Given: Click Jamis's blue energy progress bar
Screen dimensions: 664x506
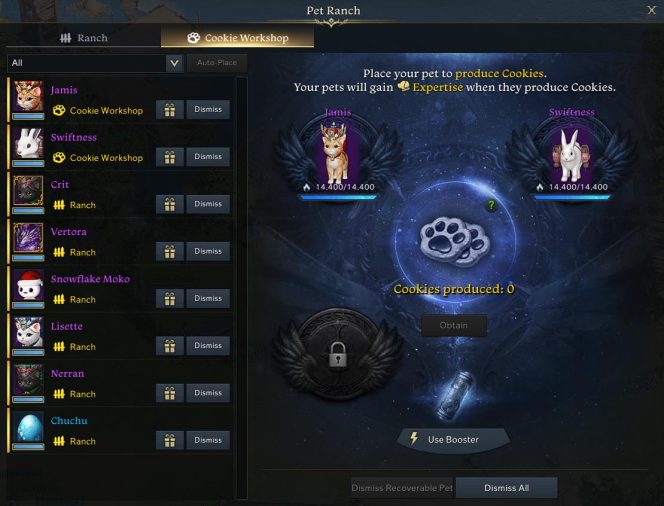Looking at the screenshot, I should (338, 197).
